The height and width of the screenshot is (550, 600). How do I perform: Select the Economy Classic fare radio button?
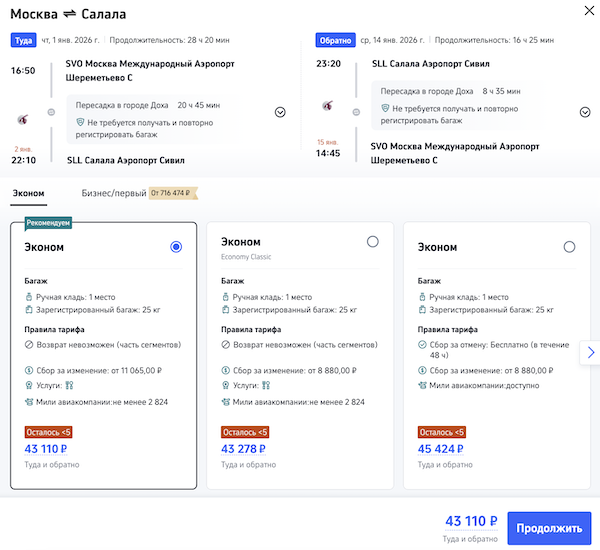click(373, 241)
